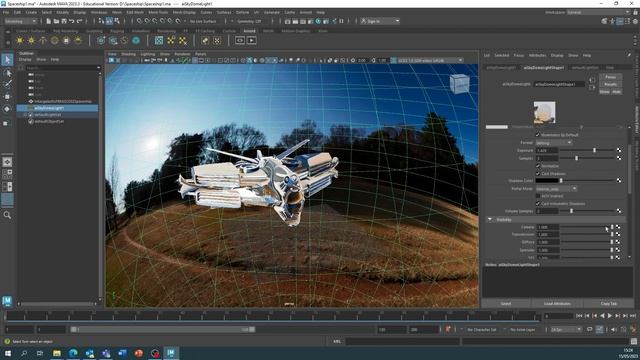
Task: Switch to the Arnold shelf tab
Action: [249, 31]
